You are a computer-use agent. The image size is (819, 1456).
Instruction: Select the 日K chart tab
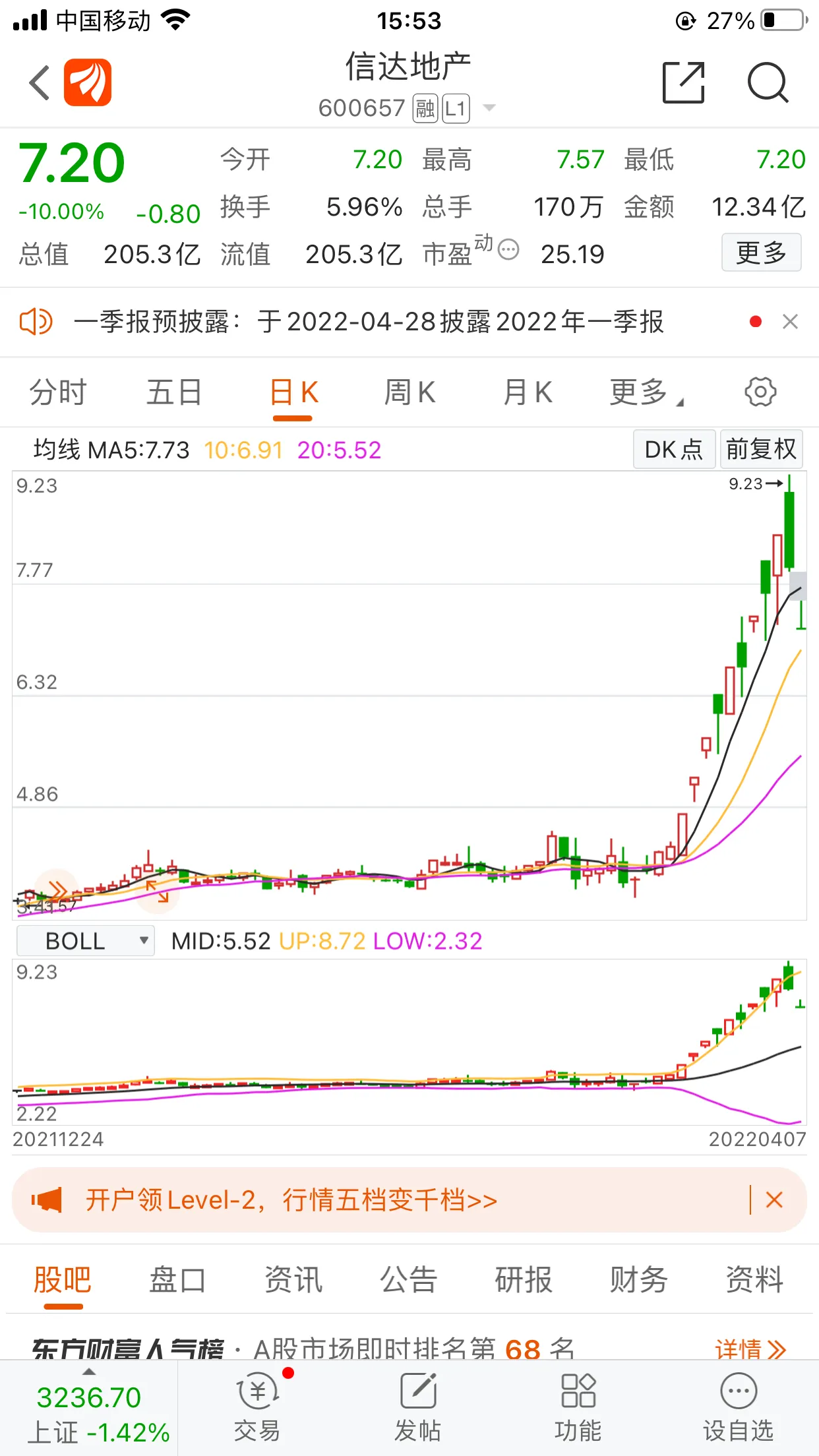tap(293, 392)
